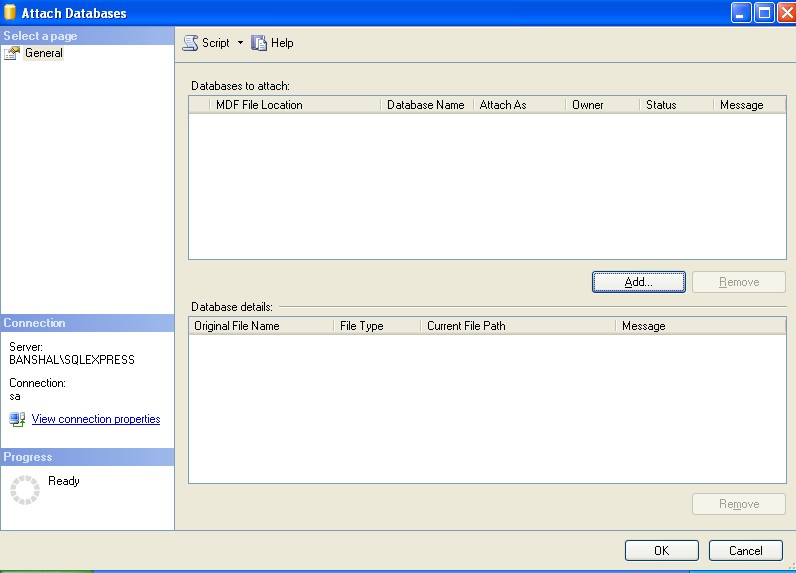
Task: Maximize the Attach Databases window
Action: [763, 13]
